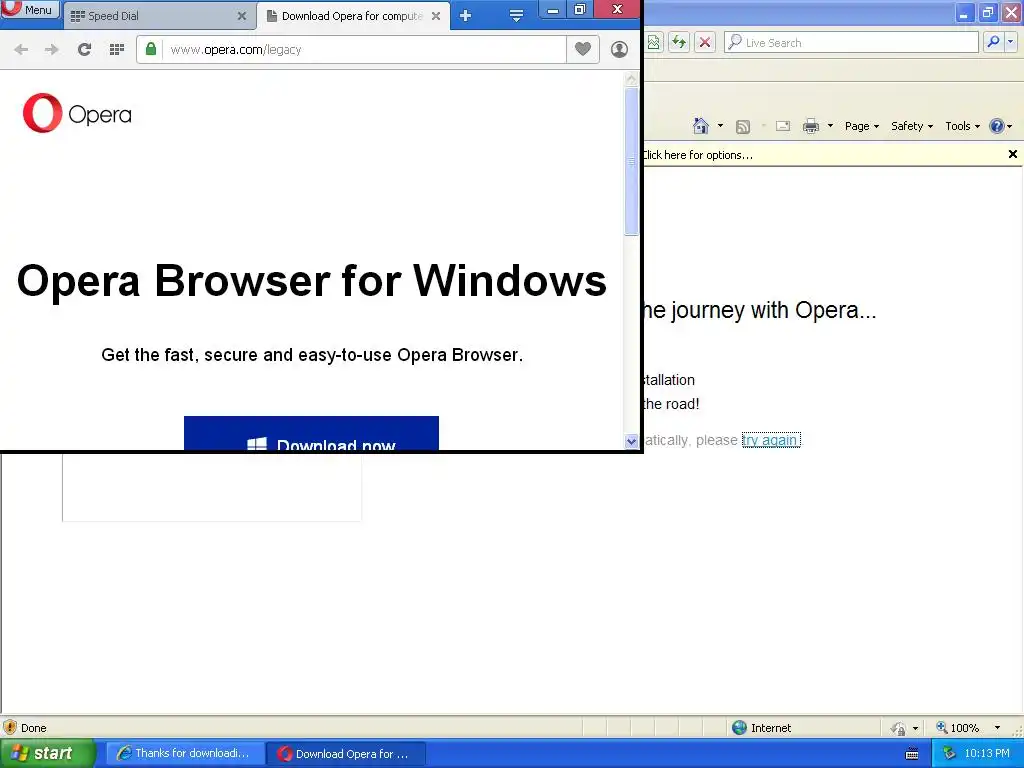The image size is (1024, 768).
Task: Open the Help question mark menu
Action: (1000, 126)
